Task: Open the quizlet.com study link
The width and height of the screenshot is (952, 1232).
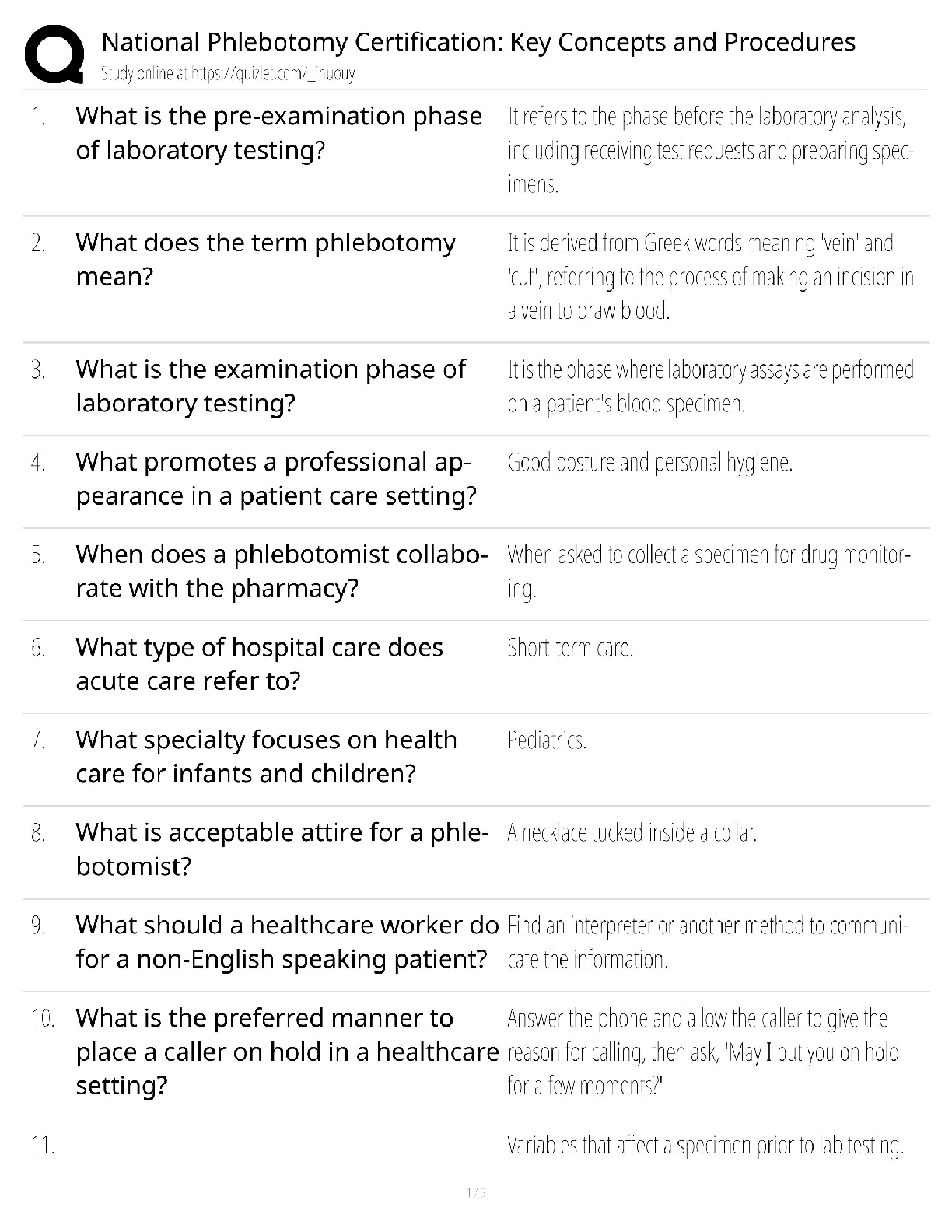Action: coord(228,74)
